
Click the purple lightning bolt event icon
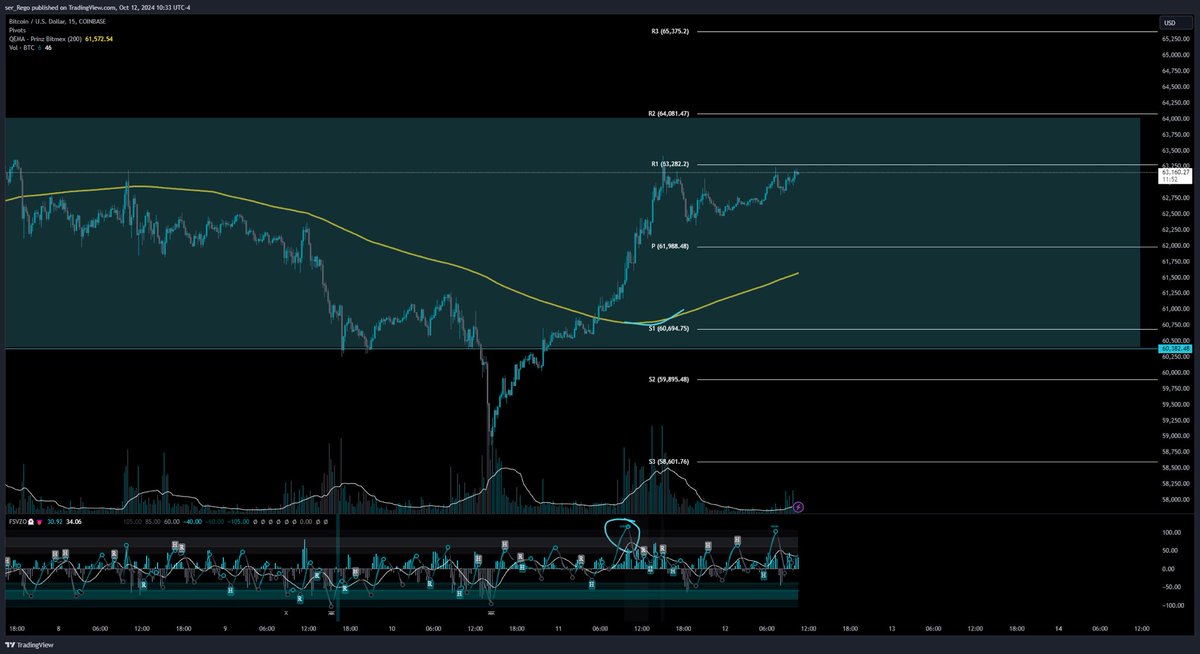[x=797, y=507]
